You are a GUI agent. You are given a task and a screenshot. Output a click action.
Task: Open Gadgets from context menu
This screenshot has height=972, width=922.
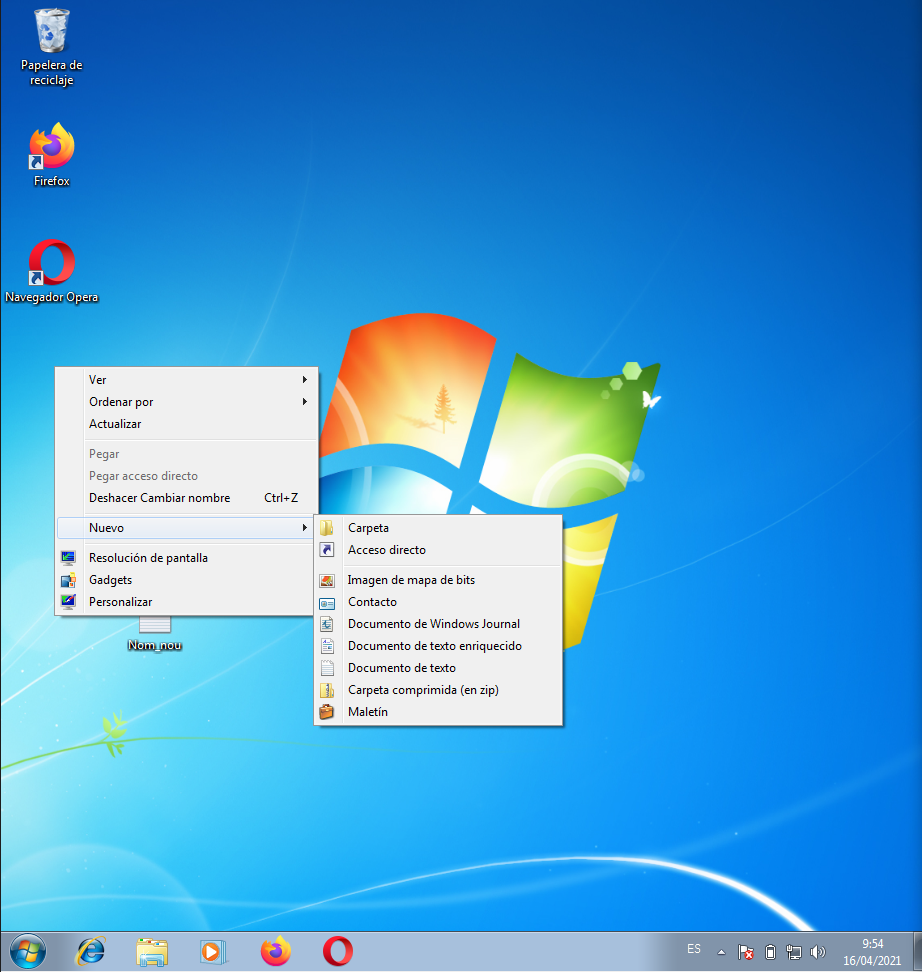click(185, 580)
